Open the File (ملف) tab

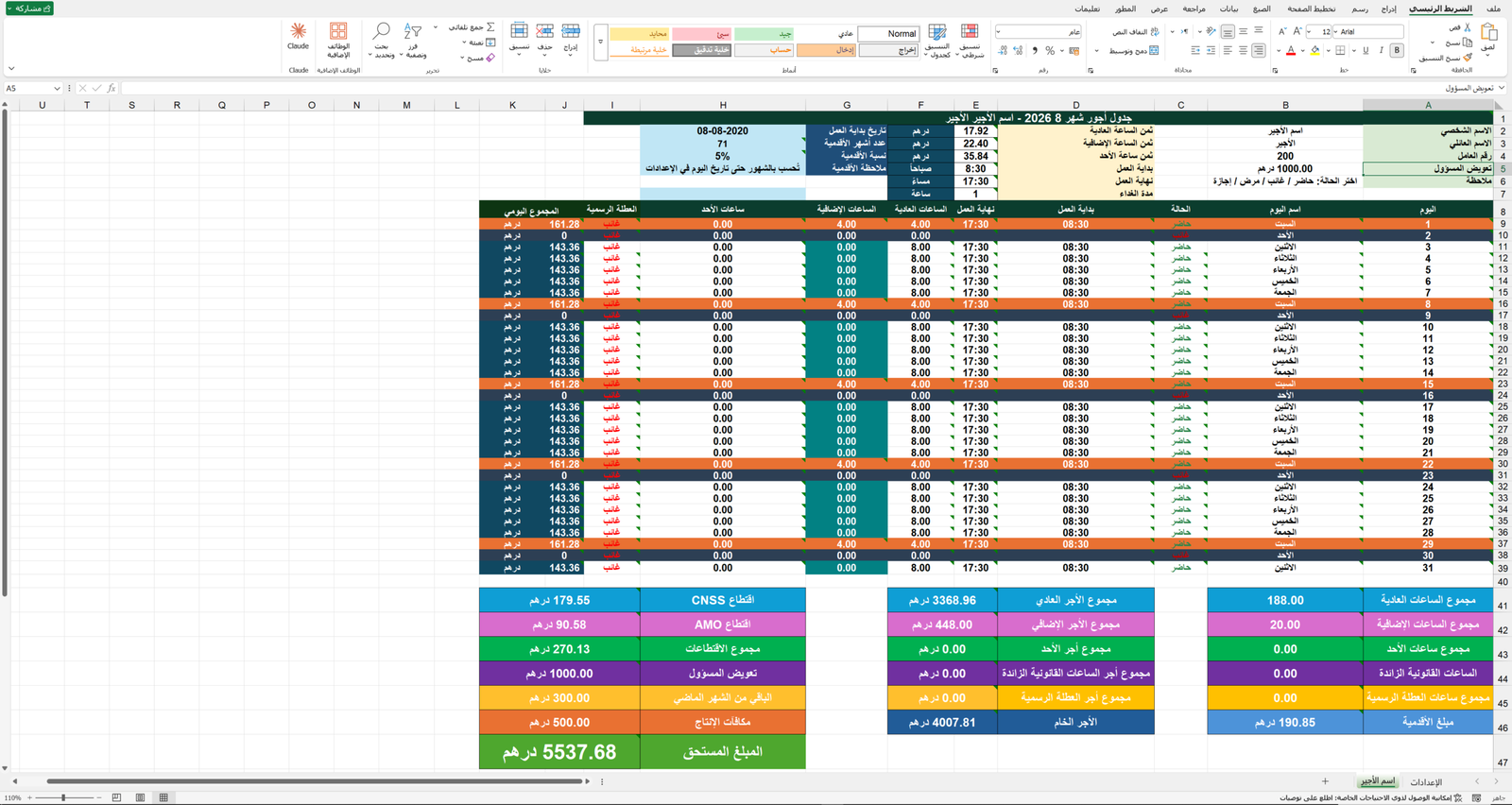[x=1492, y=9]
